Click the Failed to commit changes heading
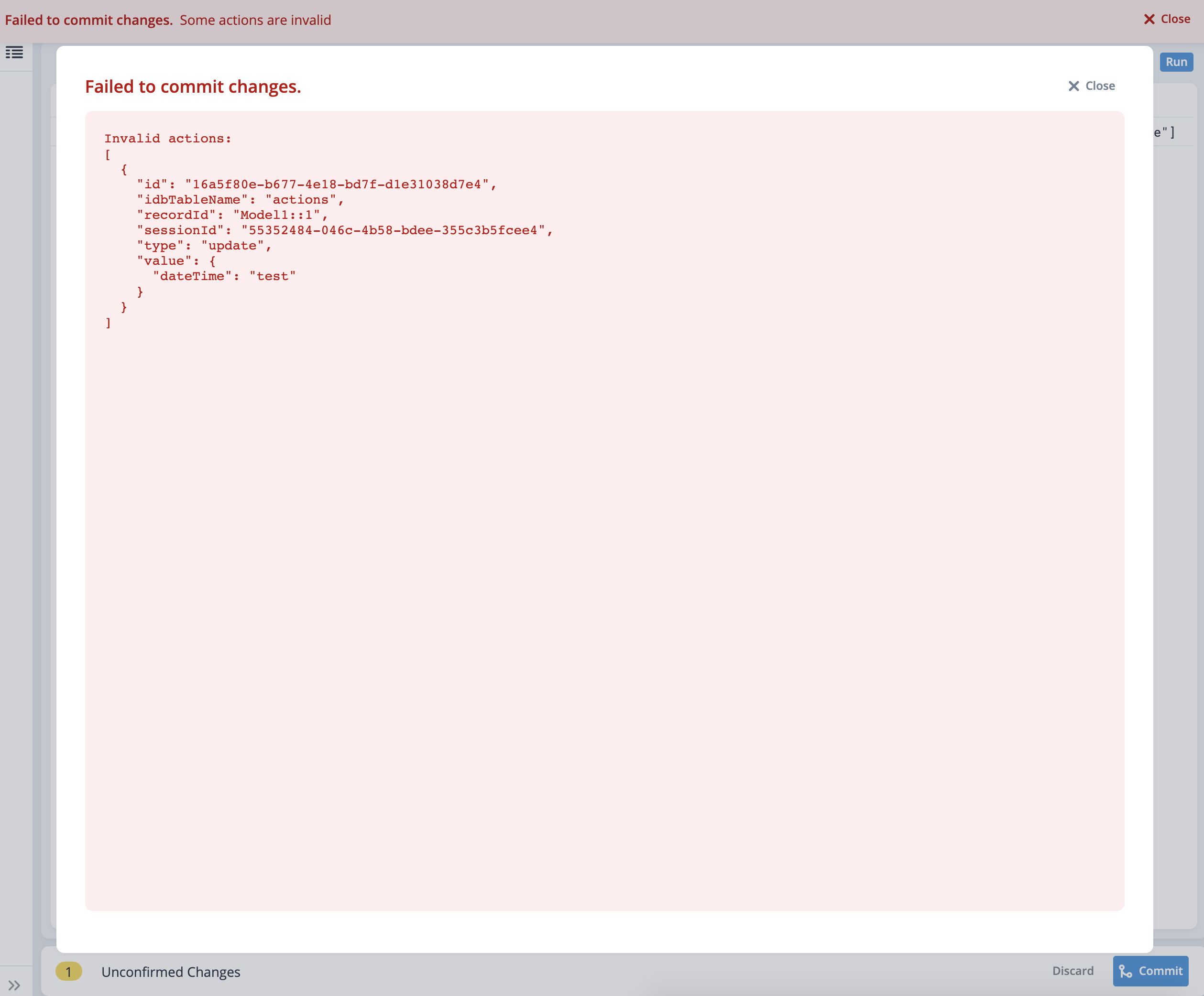The image size is (1204, 996). click(x=193, y=87)
